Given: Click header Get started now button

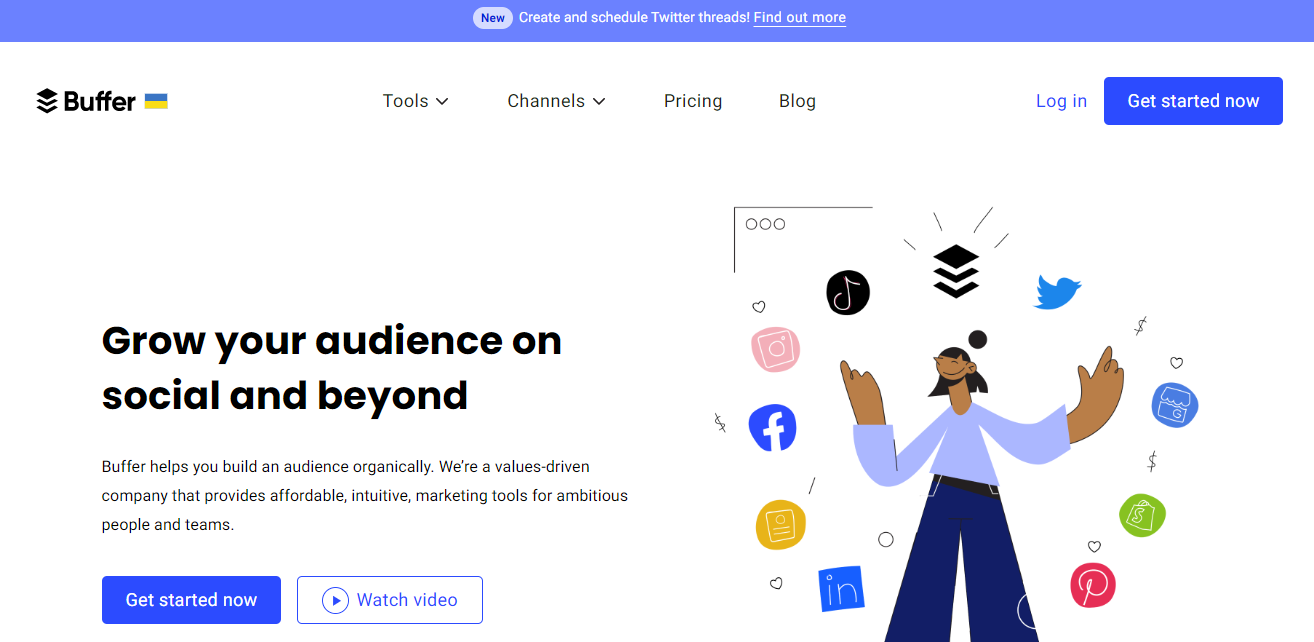Looking at the screenshot, I should [x=1193, y=101].
